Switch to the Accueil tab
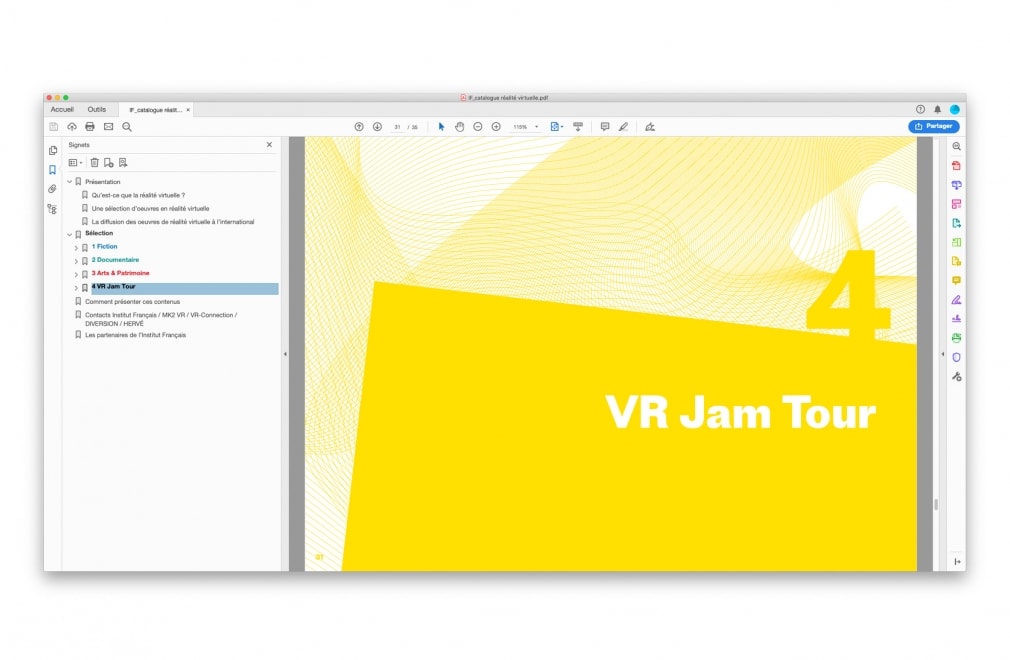Viewport: 1010px width, 660px height. (x=62, y=109)
